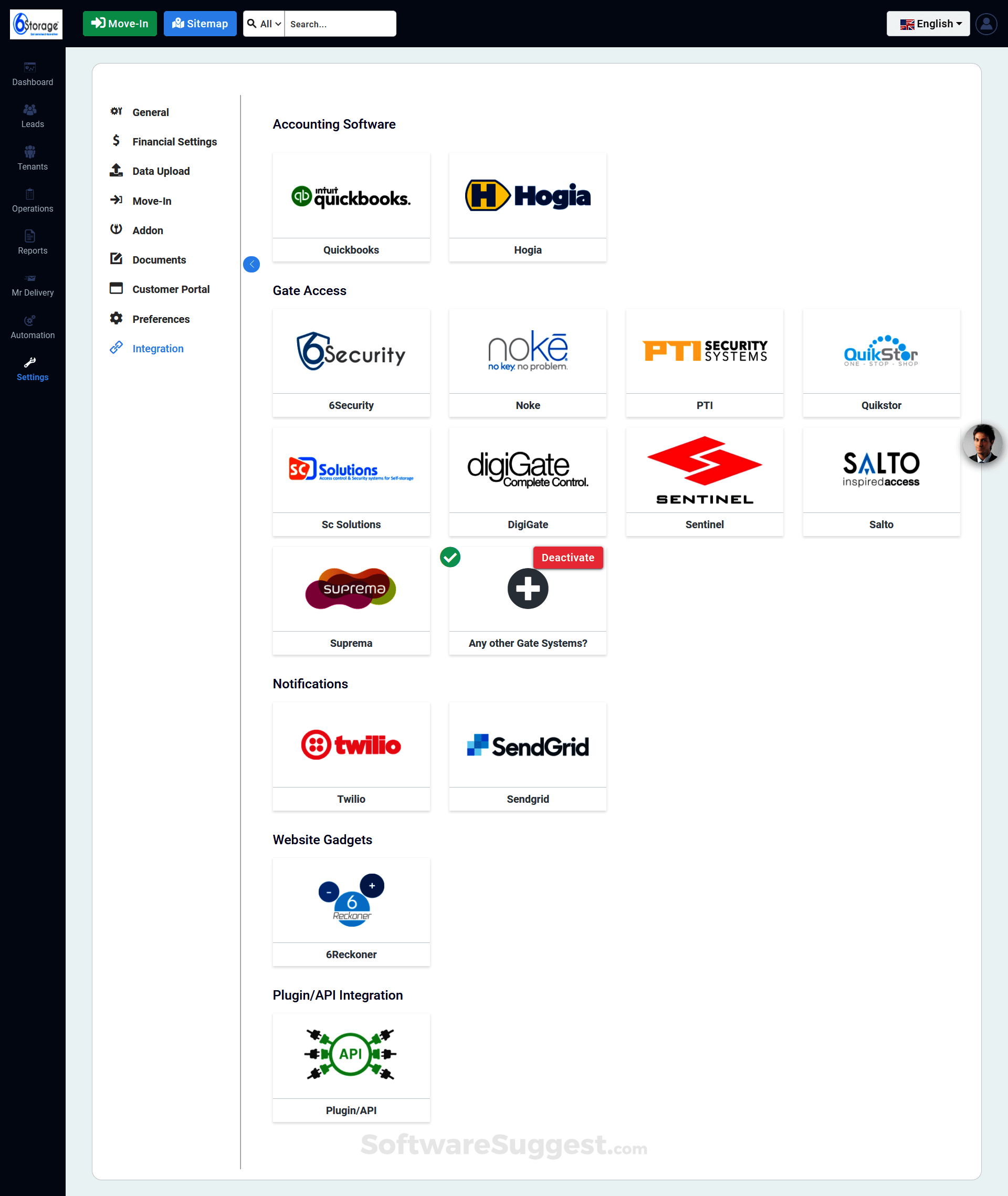Image resolution: width=1008 pixels, height=1196 pixels.
Task: Click the plus icon for other gate systems
Action: coord(528,589)
